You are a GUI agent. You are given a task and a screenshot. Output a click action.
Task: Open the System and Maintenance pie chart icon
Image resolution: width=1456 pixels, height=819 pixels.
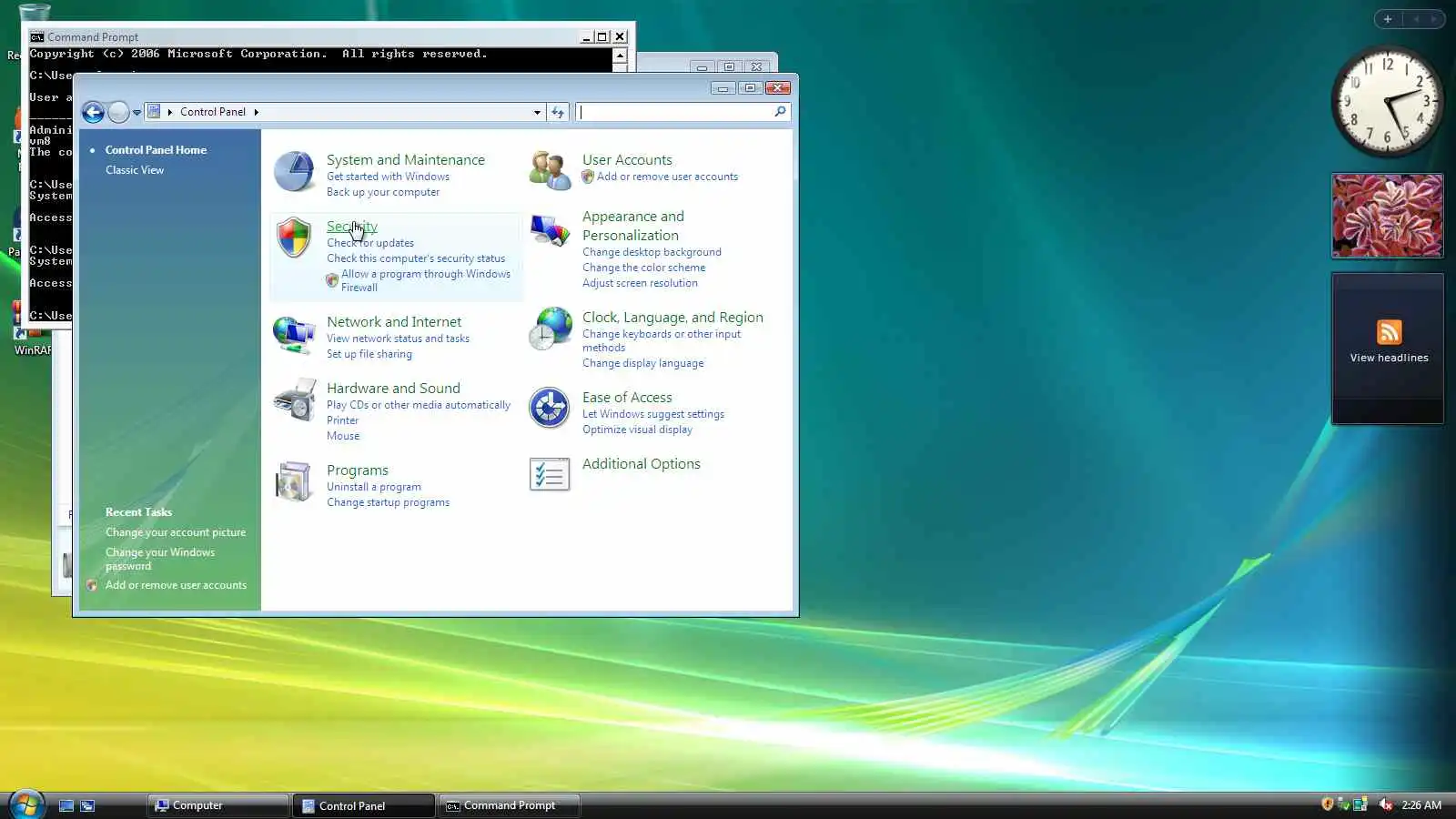(294, 171)
